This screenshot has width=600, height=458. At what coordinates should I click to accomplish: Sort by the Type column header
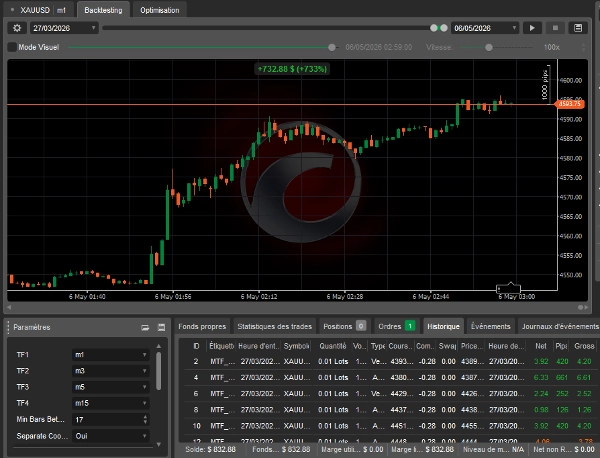[x=377, y=346]
